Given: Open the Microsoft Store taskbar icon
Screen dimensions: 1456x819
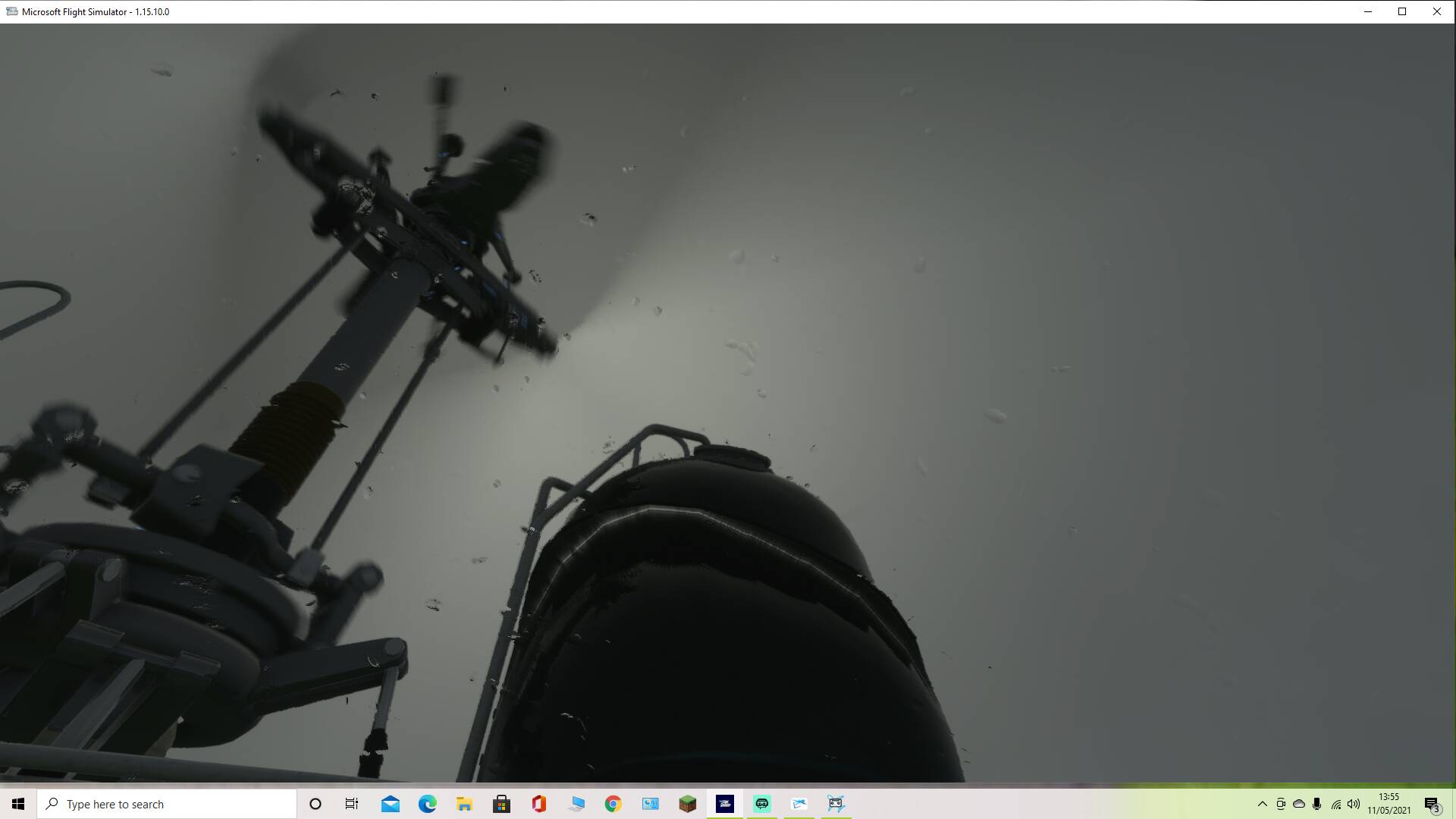Looking at the screenshot, I should tap(501, 804).
